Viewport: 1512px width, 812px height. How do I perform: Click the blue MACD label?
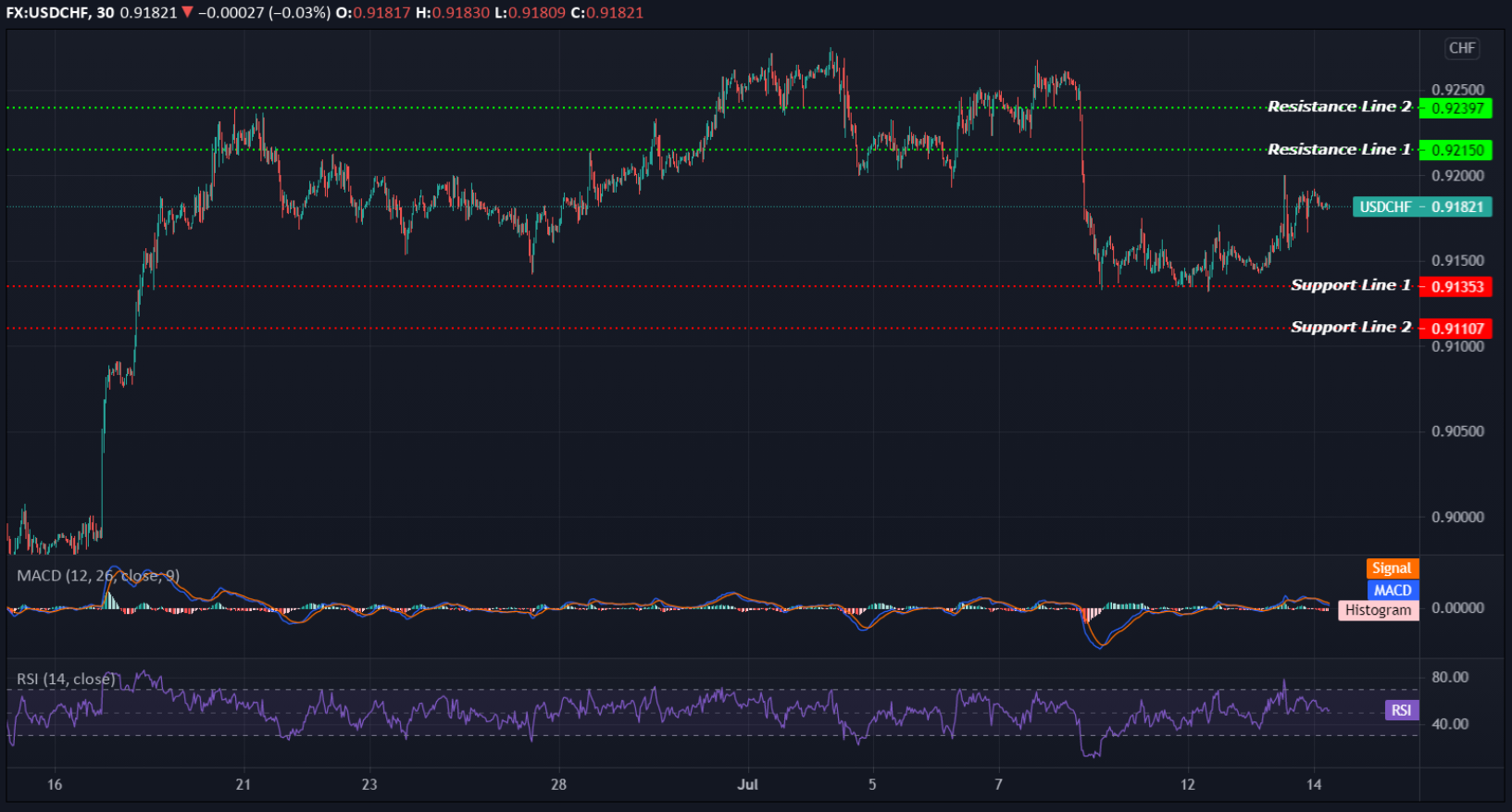pos(1392,590)
